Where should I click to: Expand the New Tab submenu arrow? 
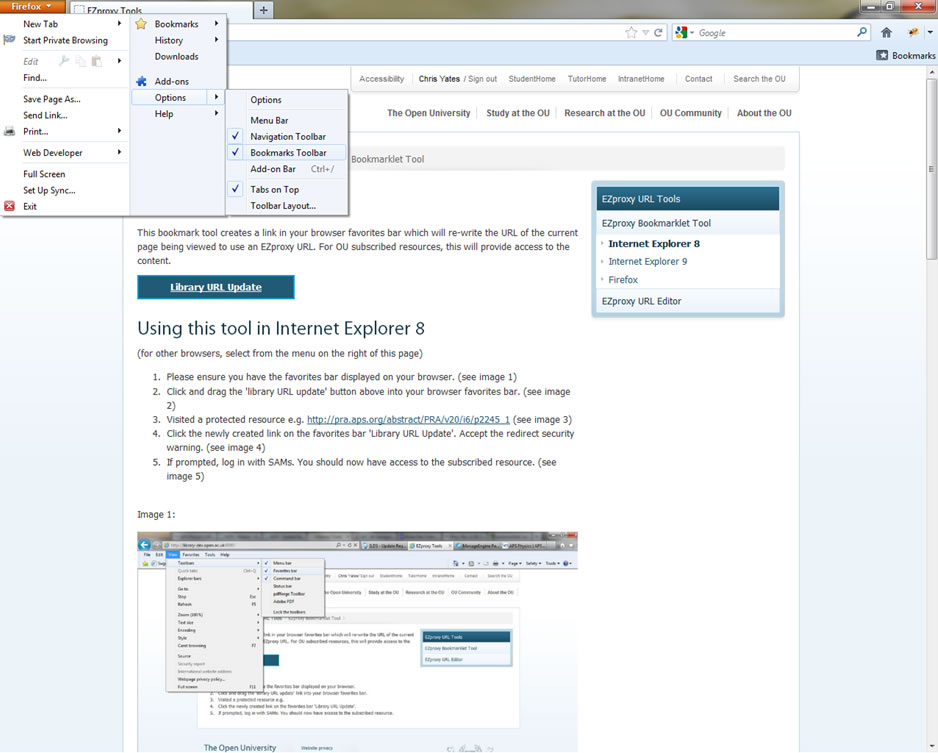(120, 24)
